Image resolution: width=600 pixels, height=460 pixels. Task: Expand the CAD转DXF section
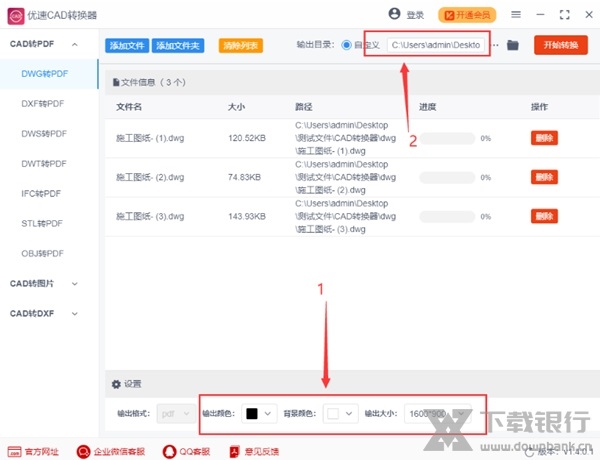tap(75, 314)
